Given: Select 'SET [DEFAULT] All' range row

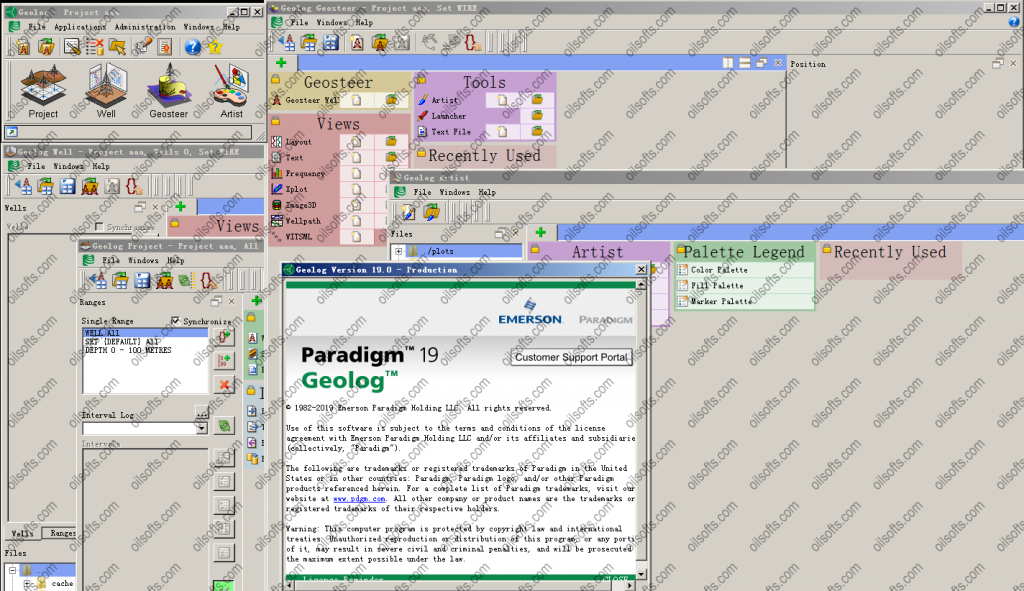Looking at the screenshot, I should 145,342.
